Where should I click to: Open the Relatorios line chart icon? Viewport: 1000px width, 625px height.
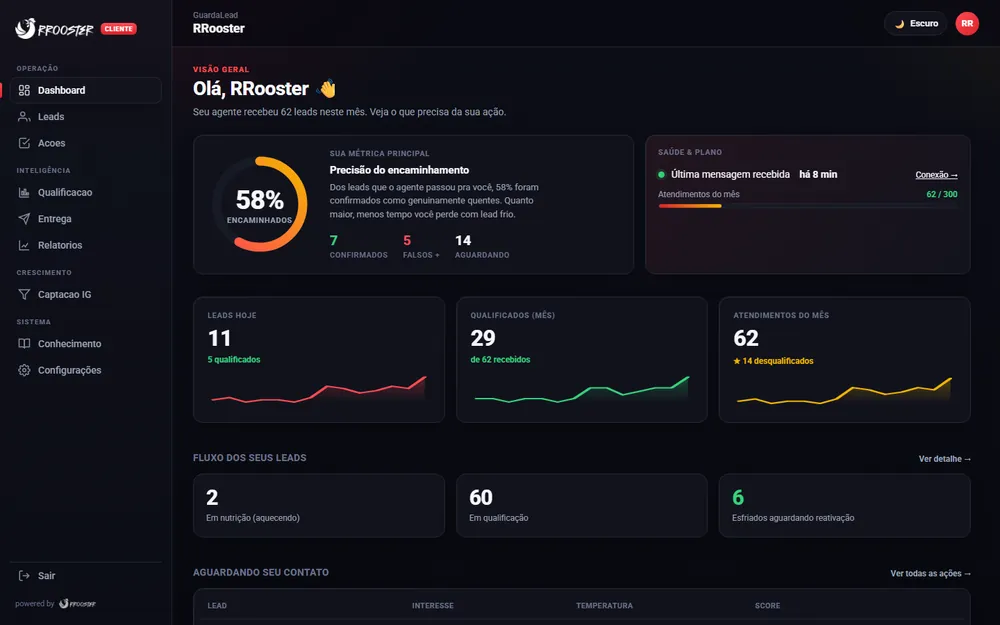pos(24,245)
